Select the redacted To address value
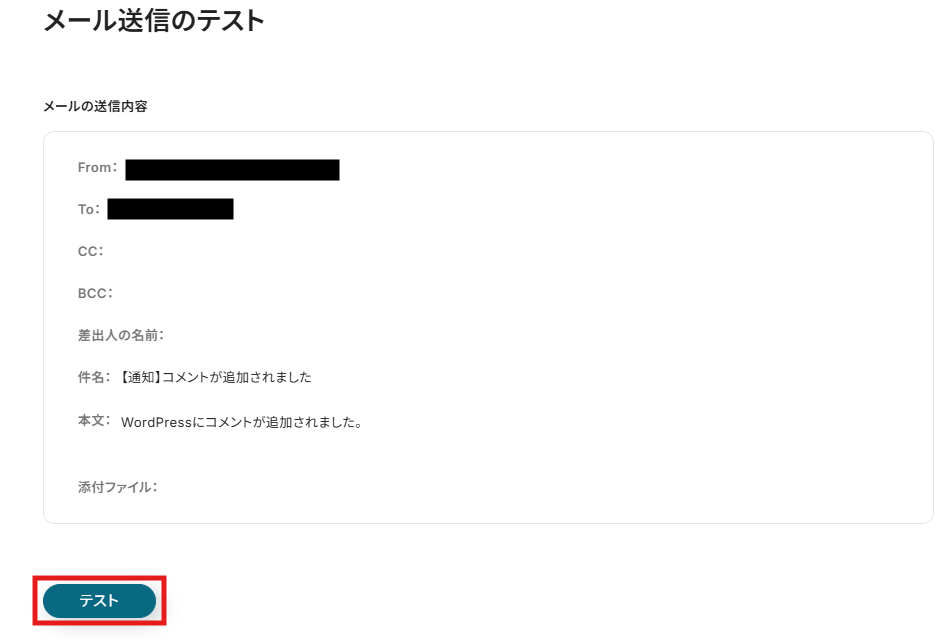952x640 pixels. [x=171, y=209]
